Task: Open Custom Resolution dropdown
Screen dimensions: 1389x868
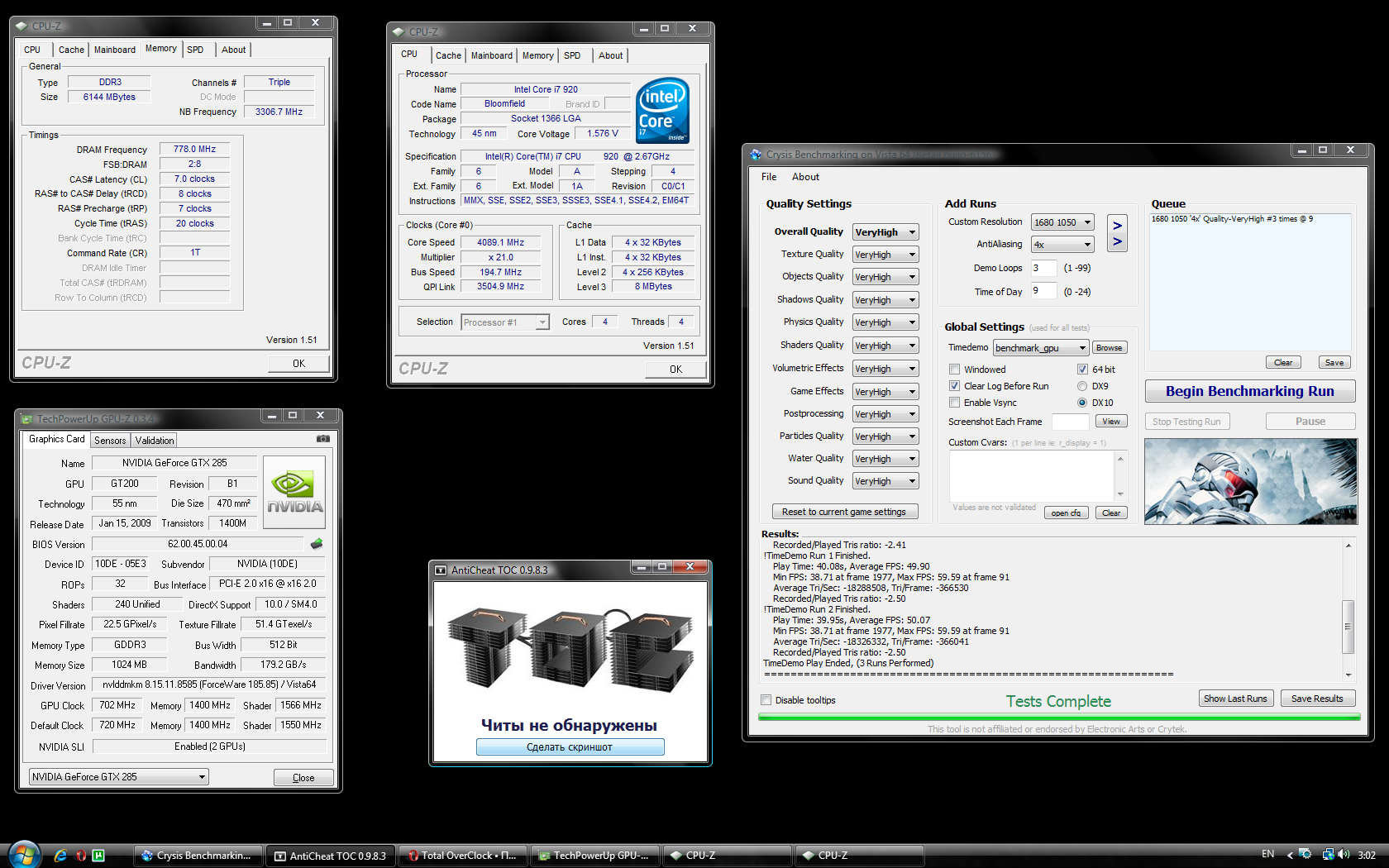Action: [x=1062, y=222]
